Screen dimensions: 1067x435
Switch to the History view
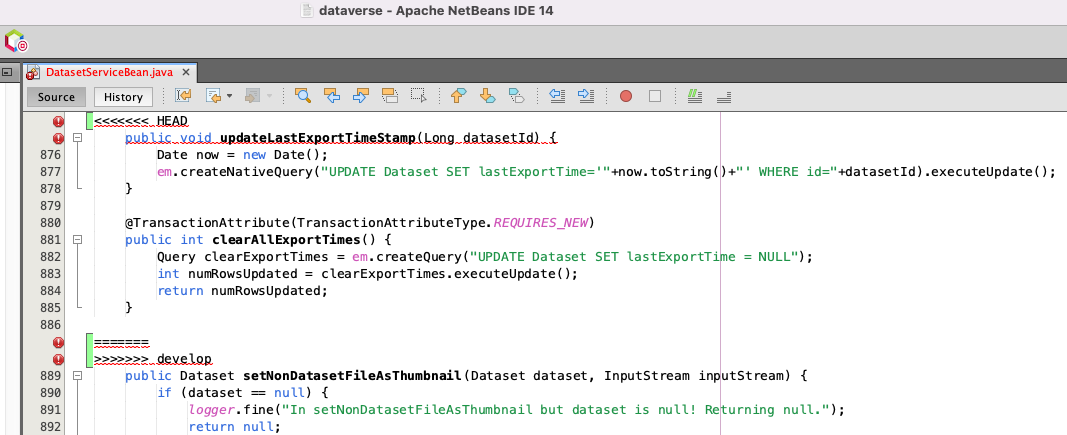click(x=123, y=97)
